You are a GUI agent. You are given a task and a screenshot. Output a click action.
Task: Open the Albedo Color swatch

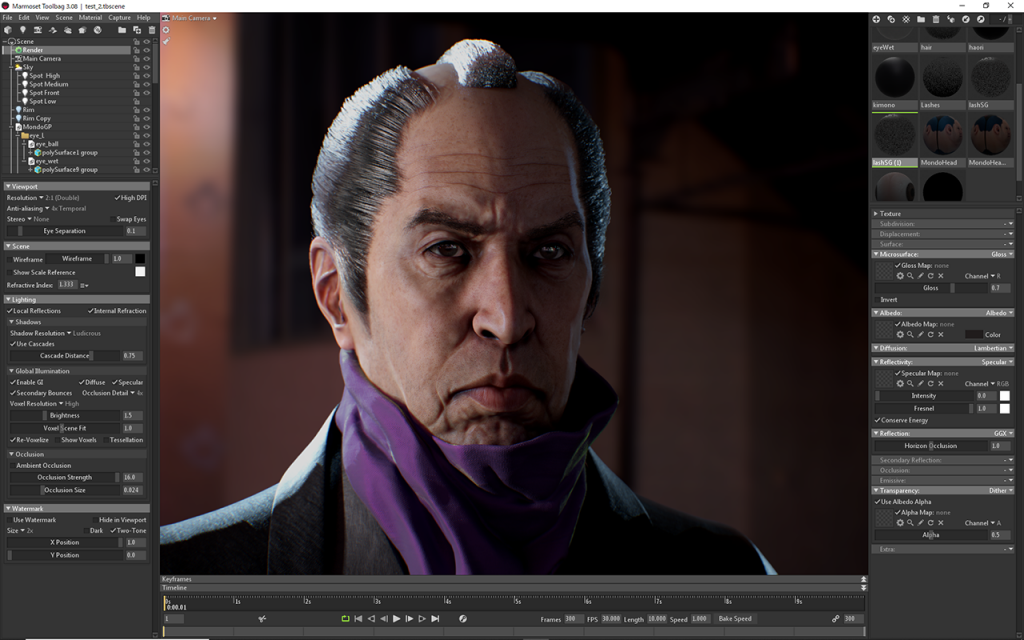(974, 334)
